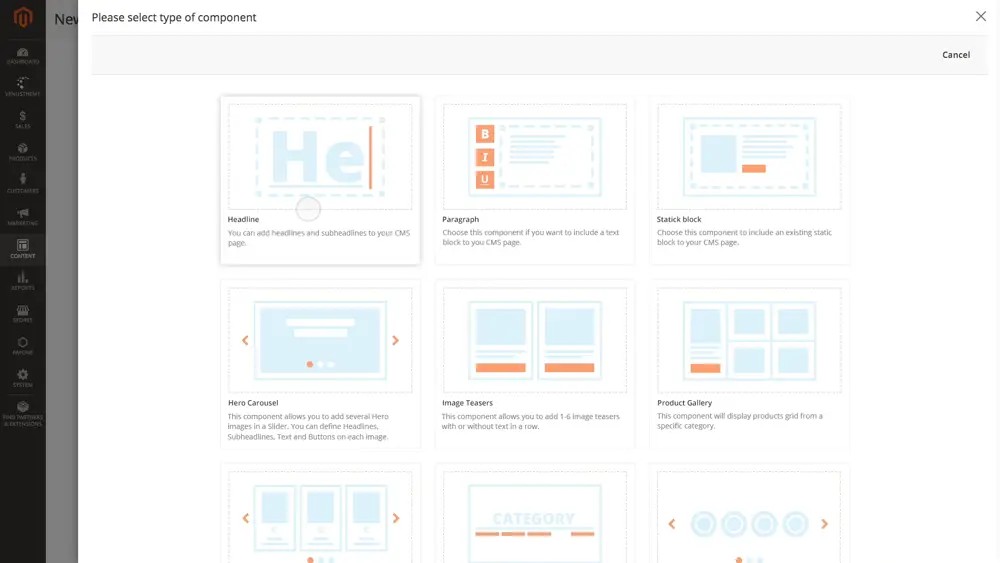The image size is (1000, 563).
Task: Open Find Partners & Extensions
Action: pos(23,414)
